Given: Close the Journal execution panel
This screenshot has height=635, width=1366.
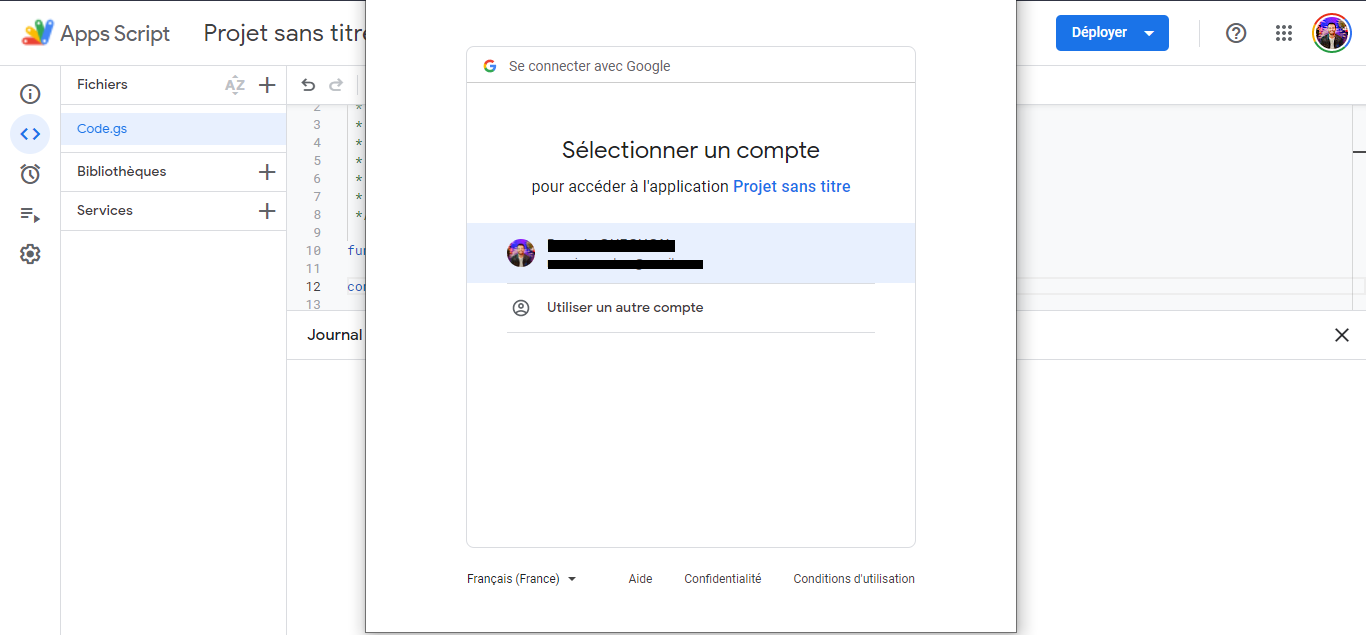Looking at the screenshot, I should point(1342,335).
